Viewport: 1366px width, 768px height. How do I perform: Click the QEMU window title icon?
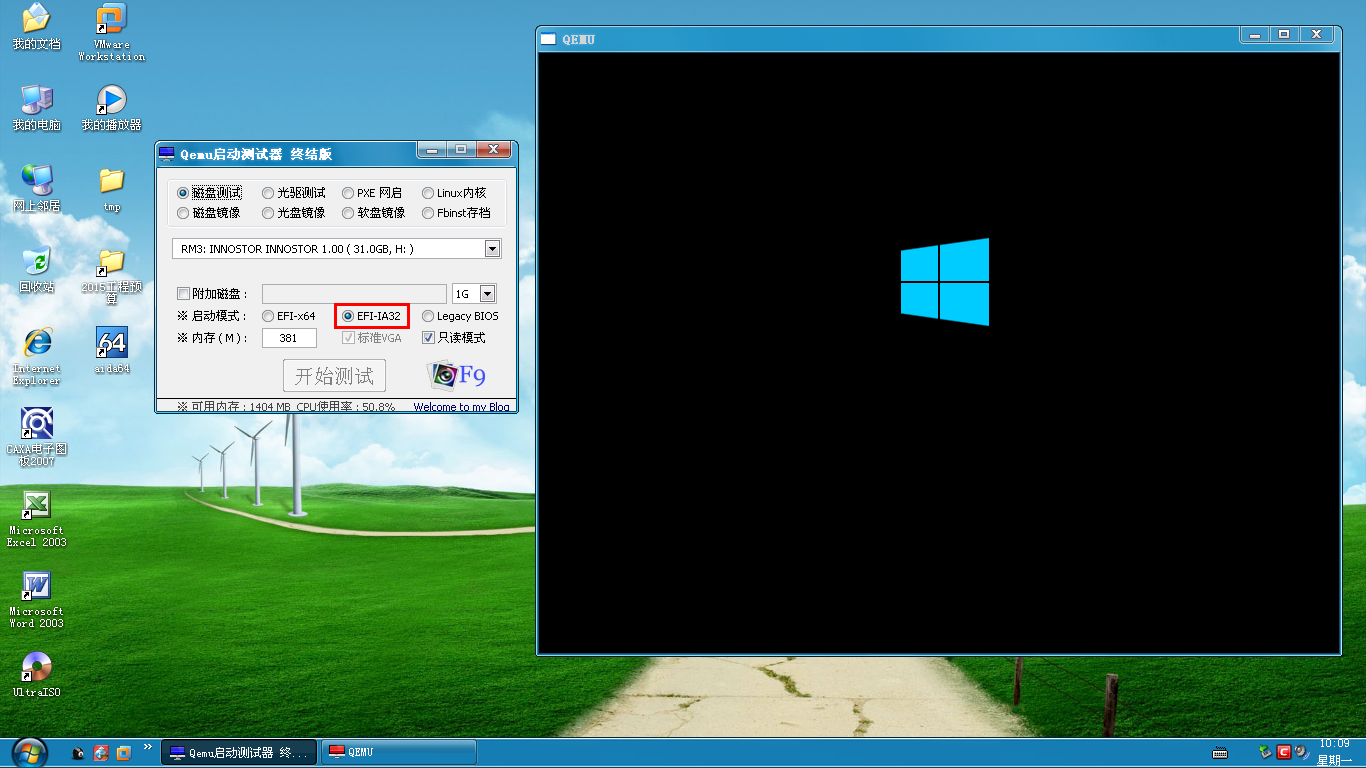pos(548,39)
